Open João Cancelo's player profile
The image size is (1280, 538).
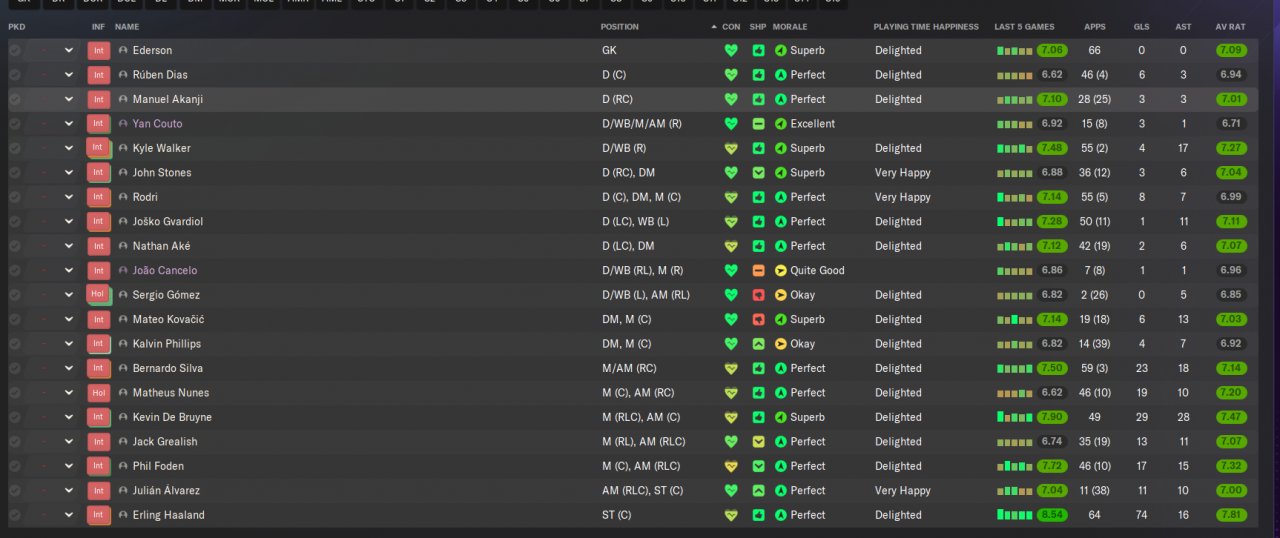point(165,270)
